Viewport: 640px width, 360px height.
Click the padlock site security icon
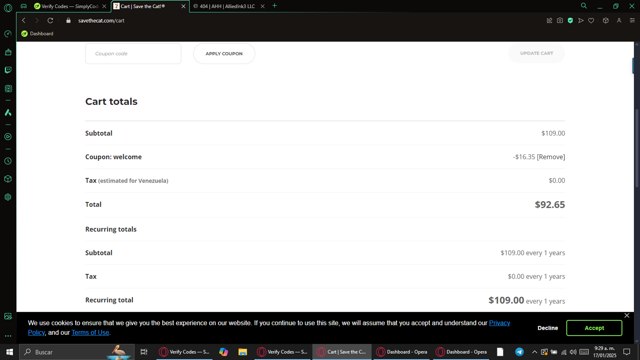click(68, 20)
